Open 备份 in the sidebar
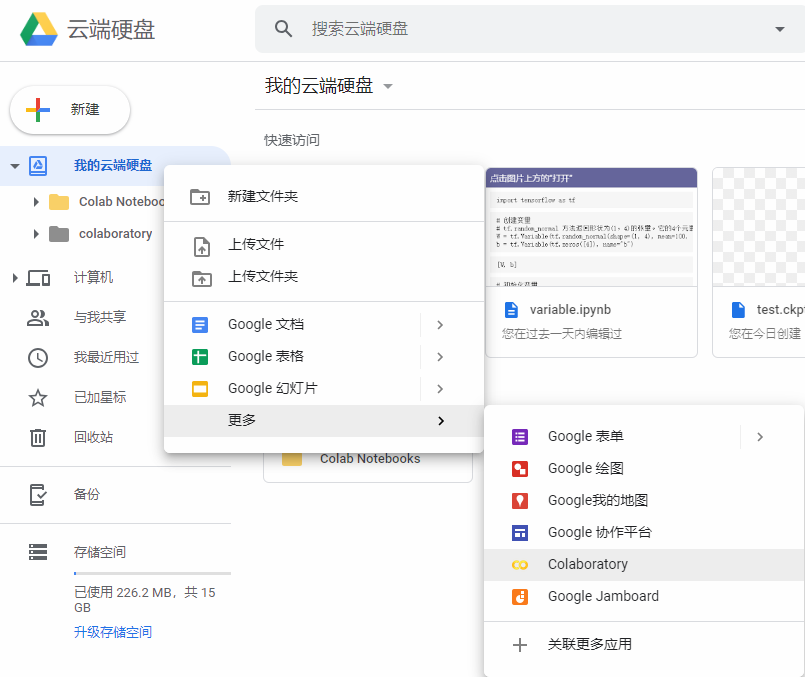 (x=87, y=494)
